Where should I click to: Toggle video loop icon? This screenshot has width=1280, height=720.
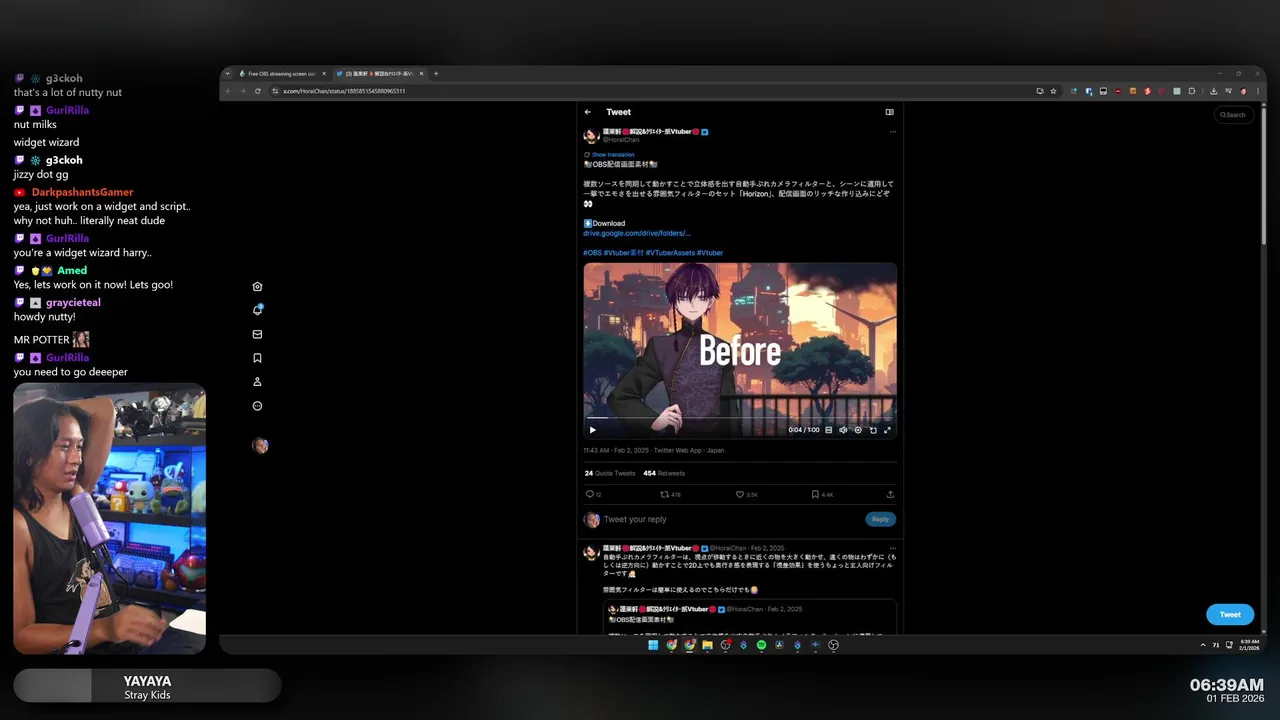(x=873, y=430)
